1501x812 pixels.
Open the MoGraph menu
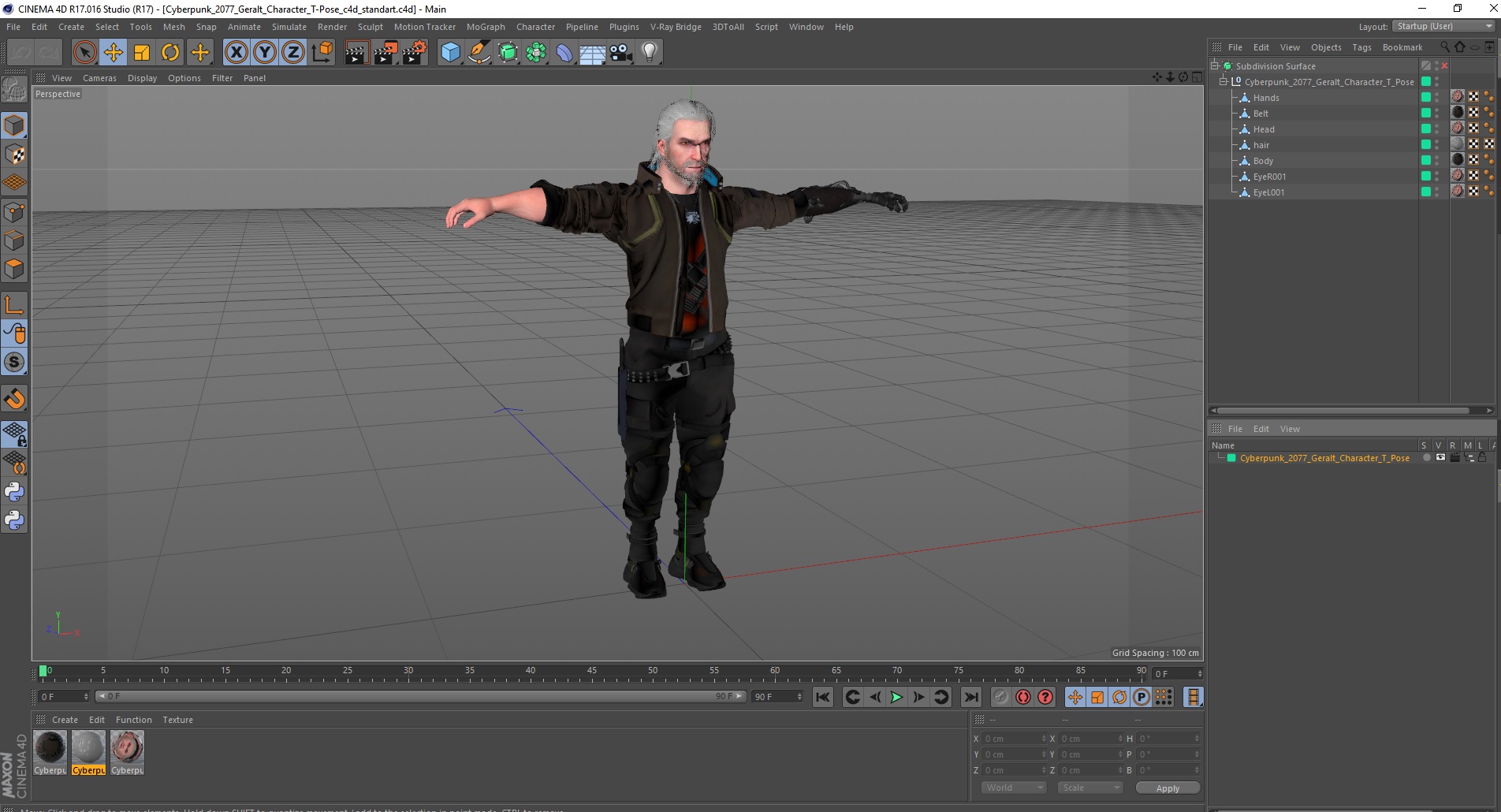click(x=486, y=27)
